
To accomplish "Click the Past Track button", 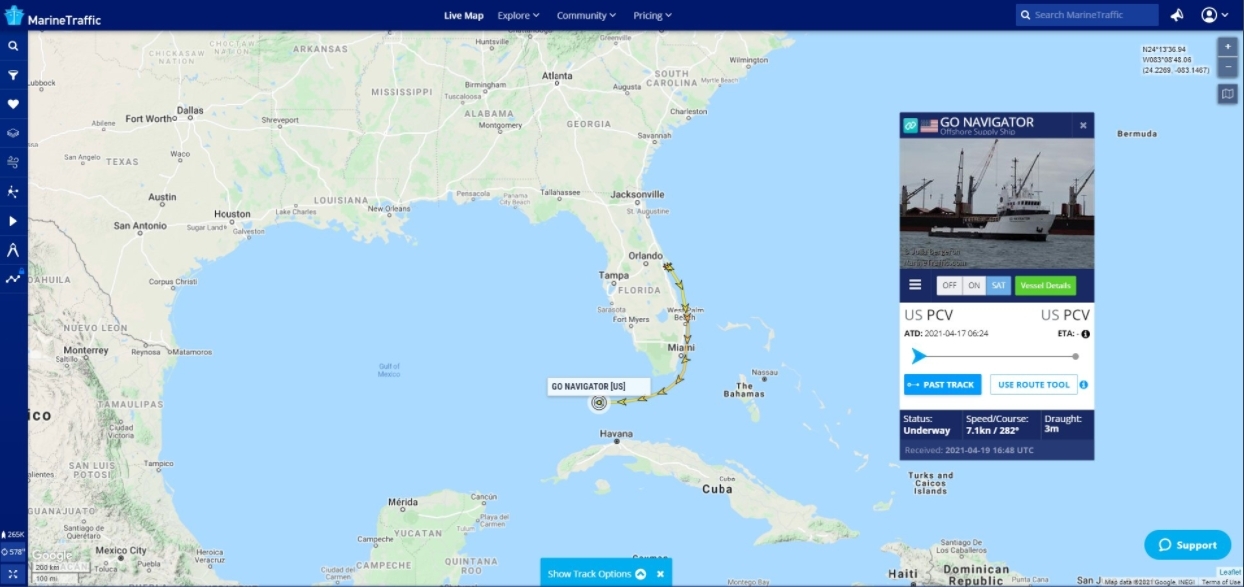I will click(940, 384).
